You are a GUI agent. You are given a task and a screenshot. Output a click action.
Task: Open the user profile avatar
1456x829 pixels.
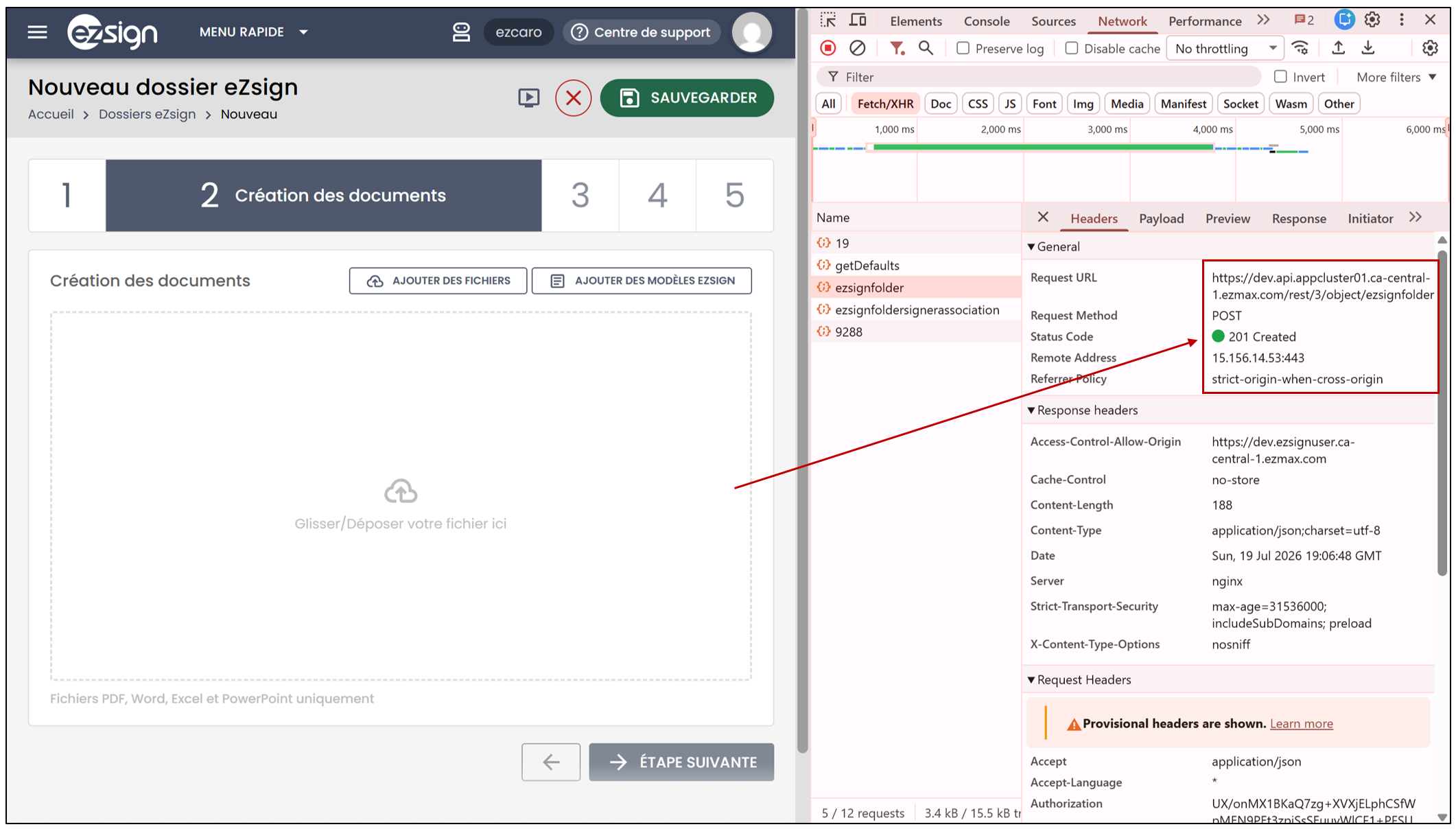pyautogui.click(x=751, y=32)
